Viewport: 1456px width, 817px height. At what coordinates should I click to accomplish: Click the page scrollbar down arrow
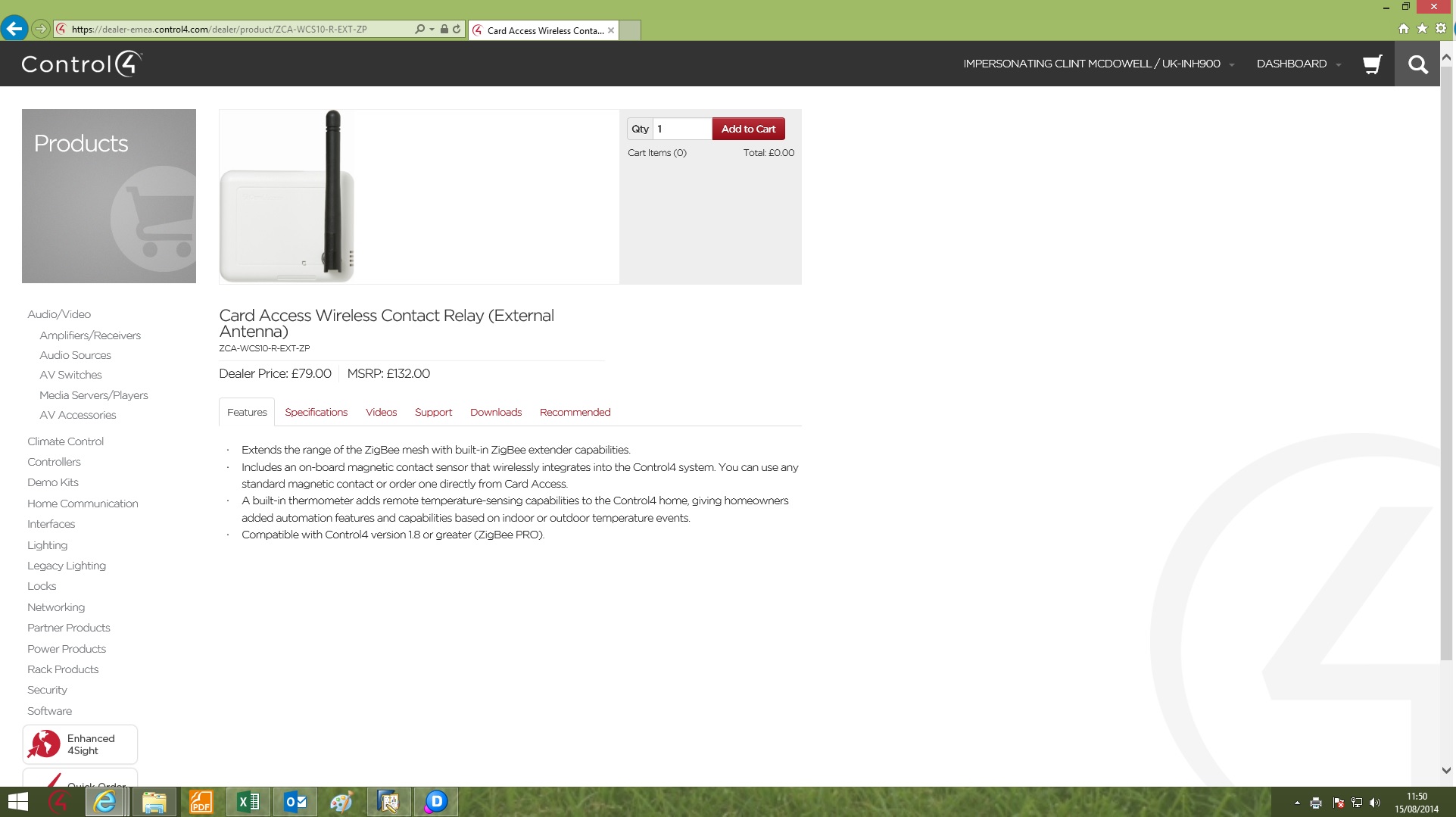click(x=1446, y=770)
